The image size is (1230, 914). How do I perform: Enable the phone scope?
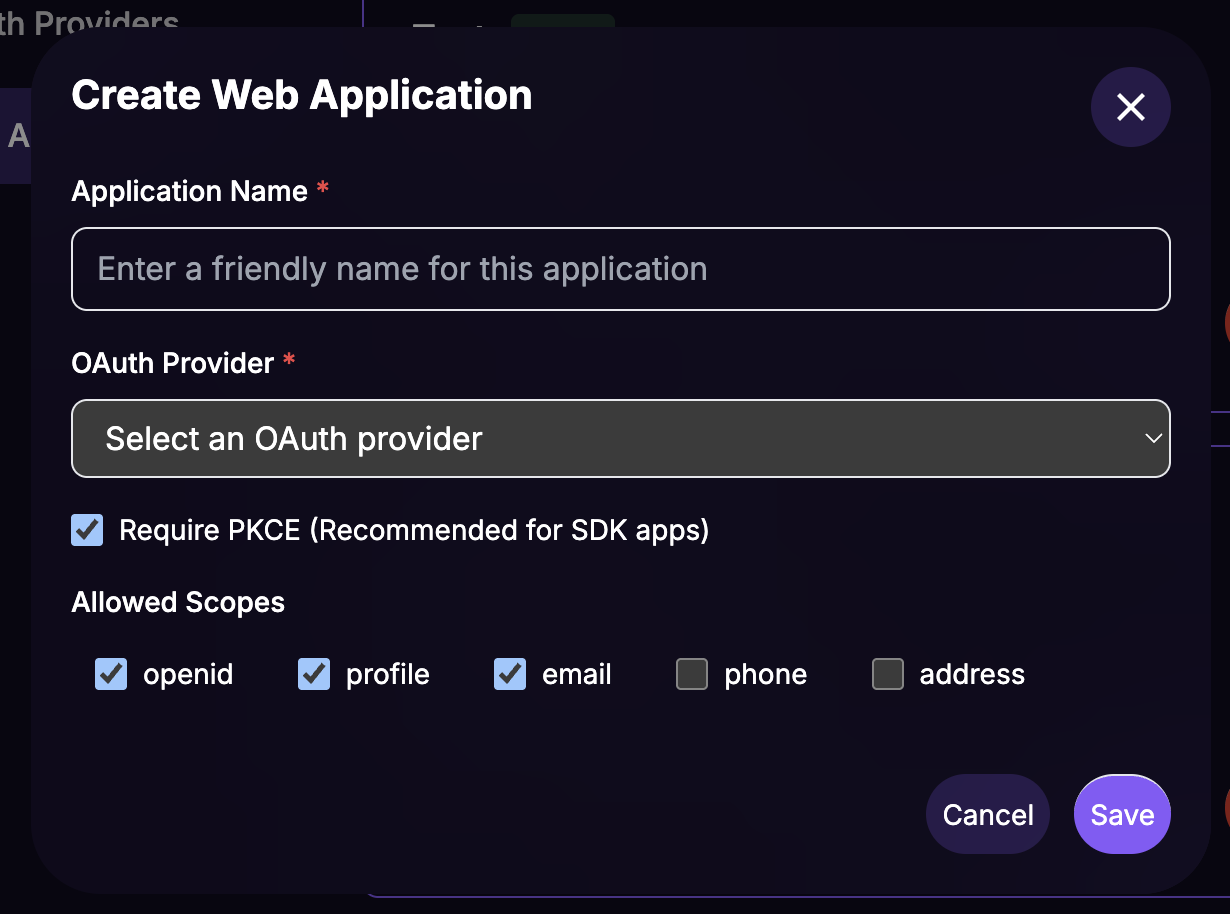692,674
